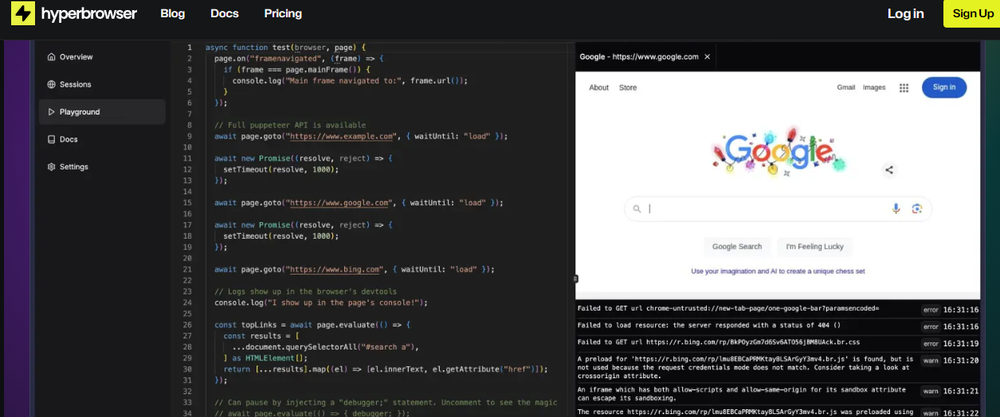Click the Playground play icon
This screenshot has height=417, width=1000.
pos(51,112)
